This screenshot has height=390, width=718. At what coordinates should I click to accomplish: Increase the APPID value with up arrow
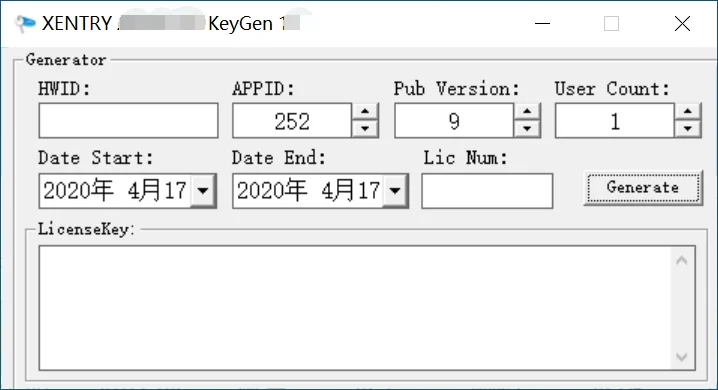coord(365,112)
